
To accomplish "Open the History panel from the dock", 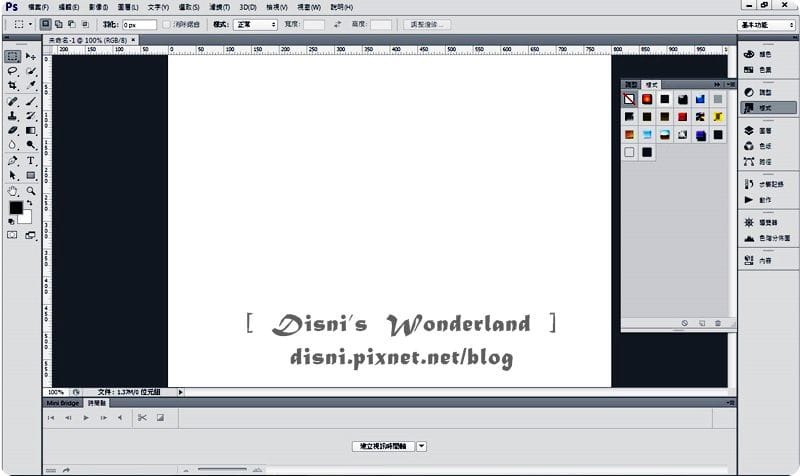I will point(763,184).
